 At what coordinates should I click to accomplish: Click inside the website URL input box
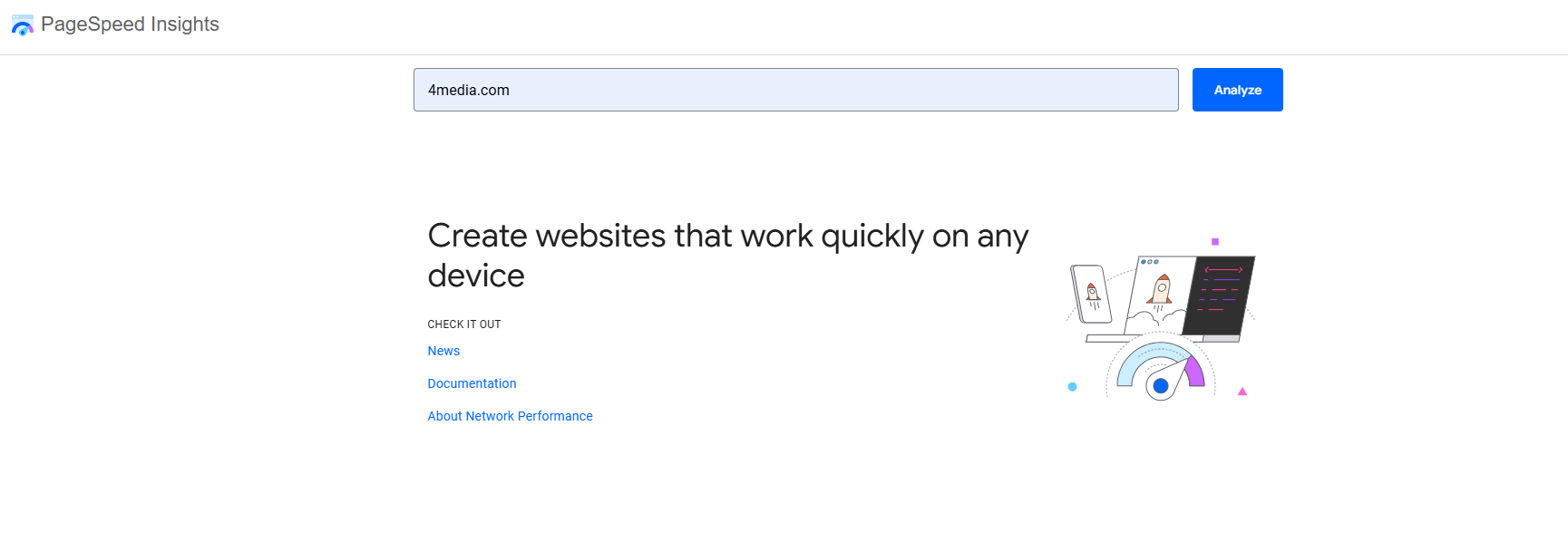[x=794, y=90]
